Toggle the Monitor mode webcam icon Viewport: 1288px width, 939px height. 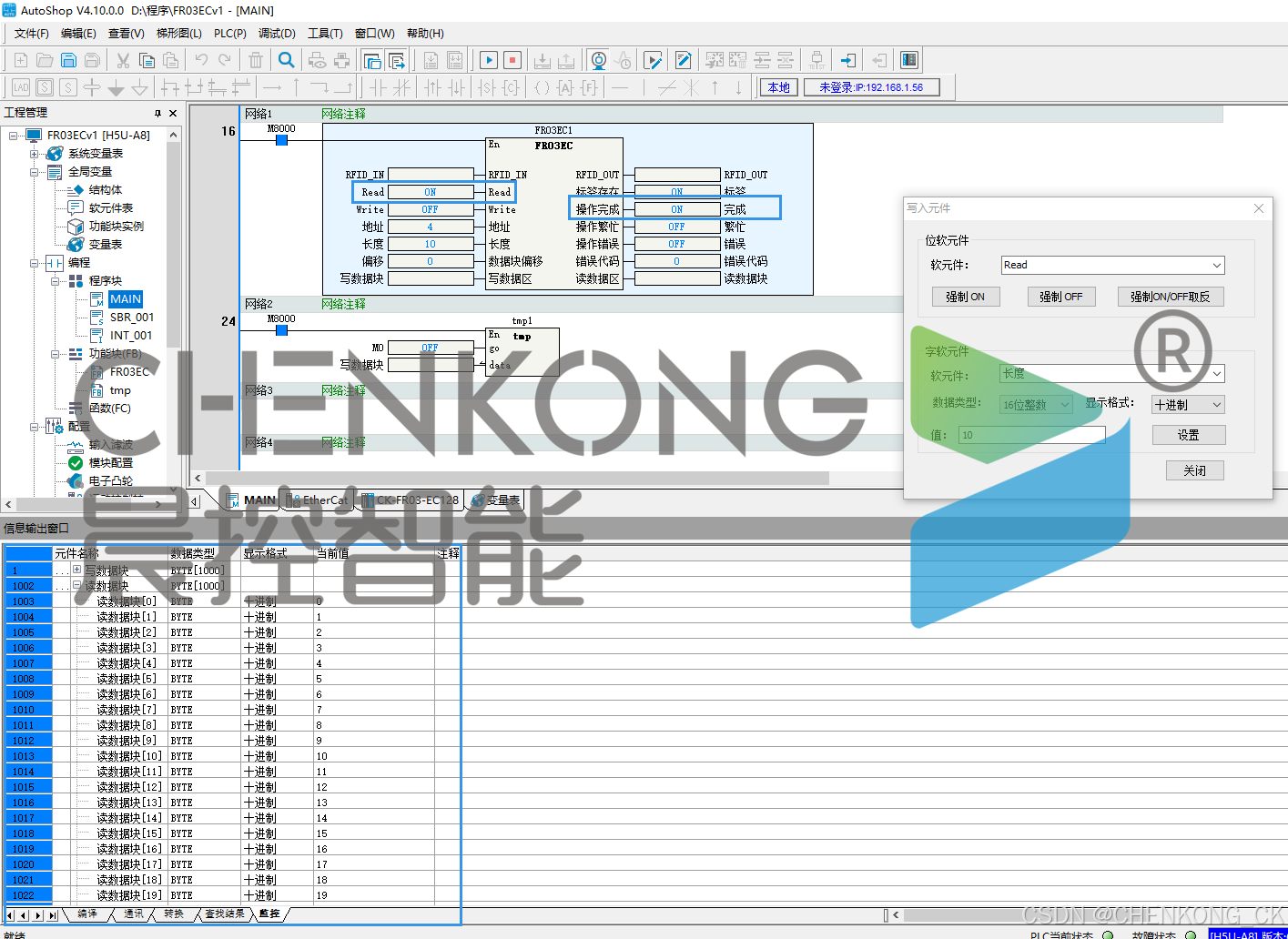[x=598, y=60]
